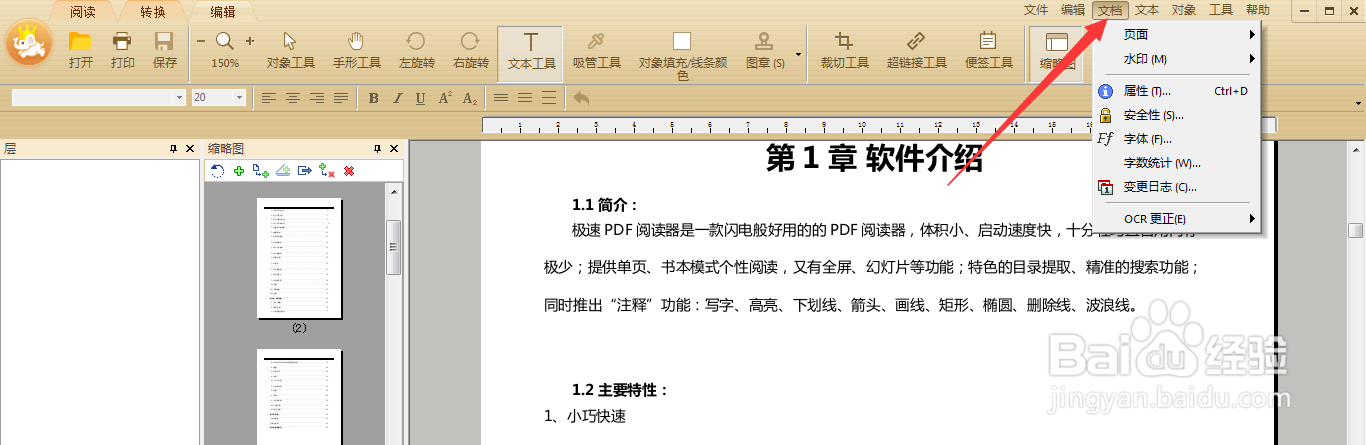Click the 打印 printer icon
This screenshot has height=445, width=1366.
[123, 51]
